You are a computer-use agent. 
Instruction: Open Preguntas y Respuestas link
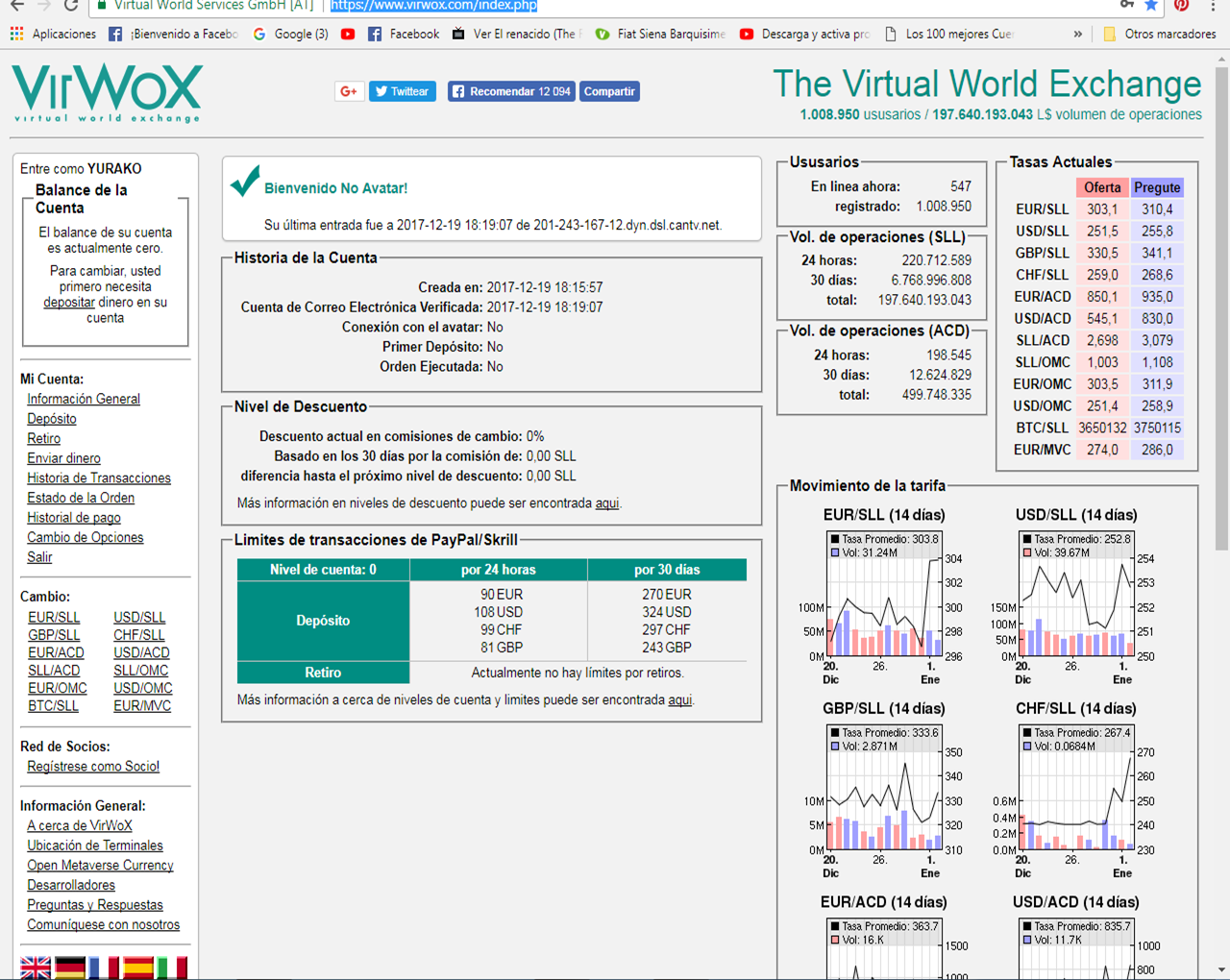[95, 905]
